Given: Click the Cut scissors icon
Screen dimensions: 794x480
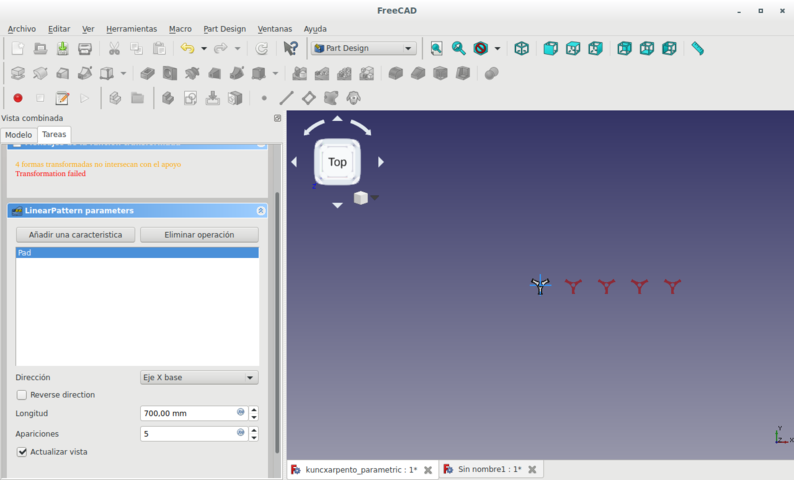Looking at the screenshot, I should pyautogui.click(x=114, y=48).
